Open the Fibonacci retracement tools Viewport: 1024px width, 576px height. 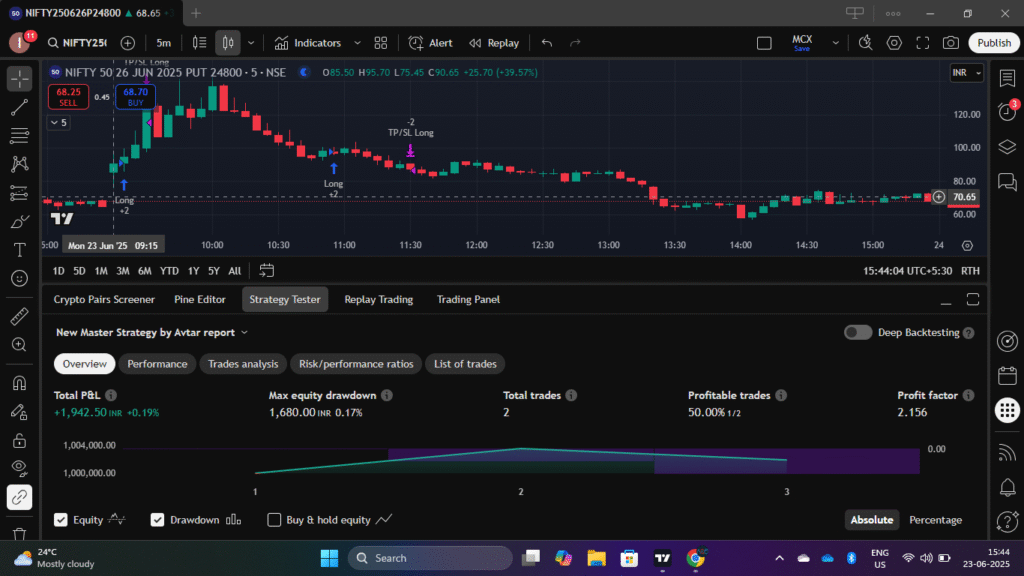pyautogui.click(x=20, y=135)
